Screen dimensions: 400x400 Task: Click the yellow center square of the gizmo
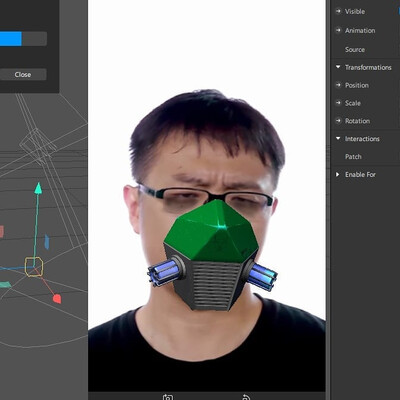[34, 267]
